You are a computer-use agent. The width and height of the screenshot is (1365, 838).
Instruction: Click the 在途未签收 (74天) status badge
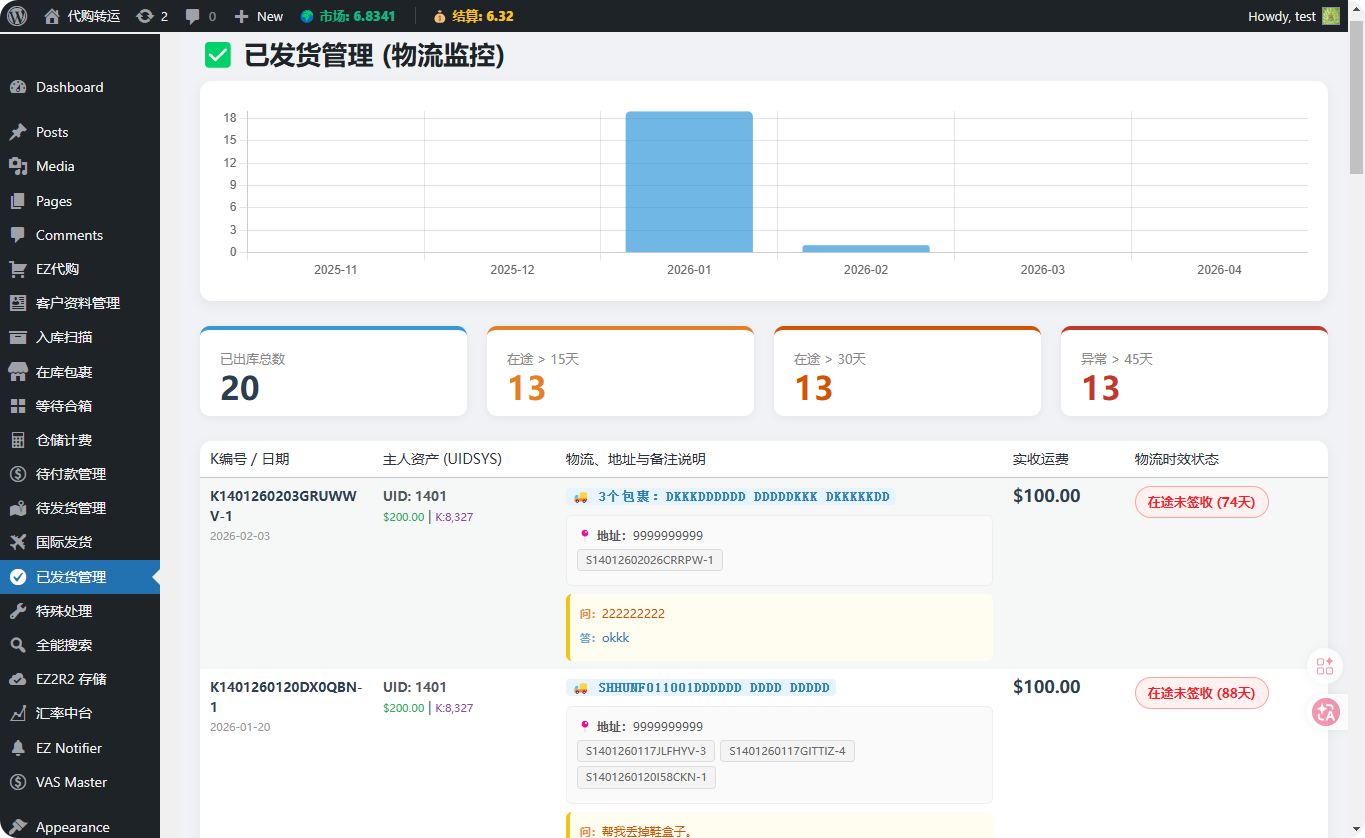point(1201,502)
